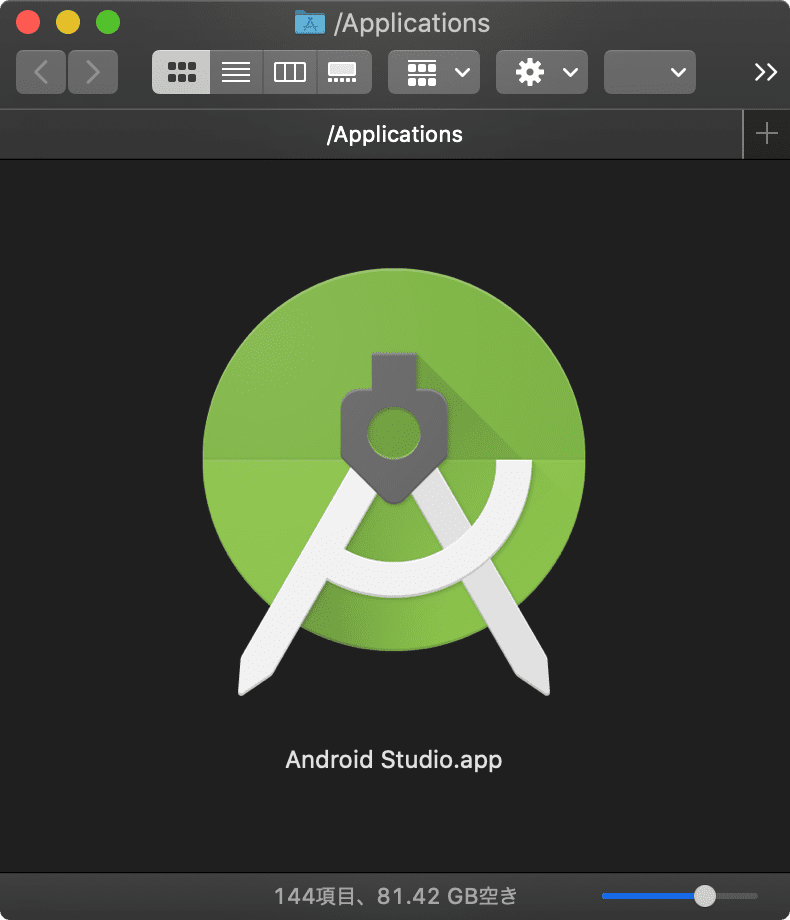Switch to list view
The image size is (790, 920).
tap(236, 72)
